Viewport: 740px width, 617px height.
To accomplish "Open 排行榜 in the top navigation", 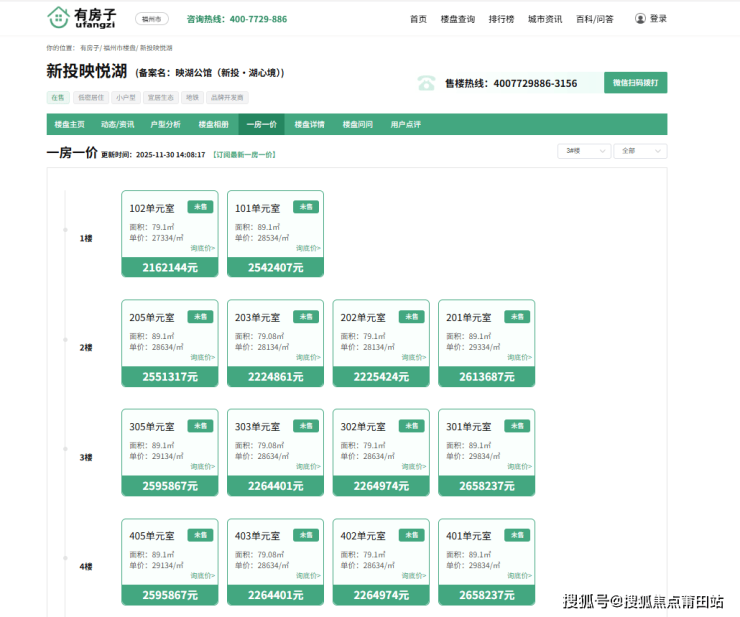I will pos(501,19).
